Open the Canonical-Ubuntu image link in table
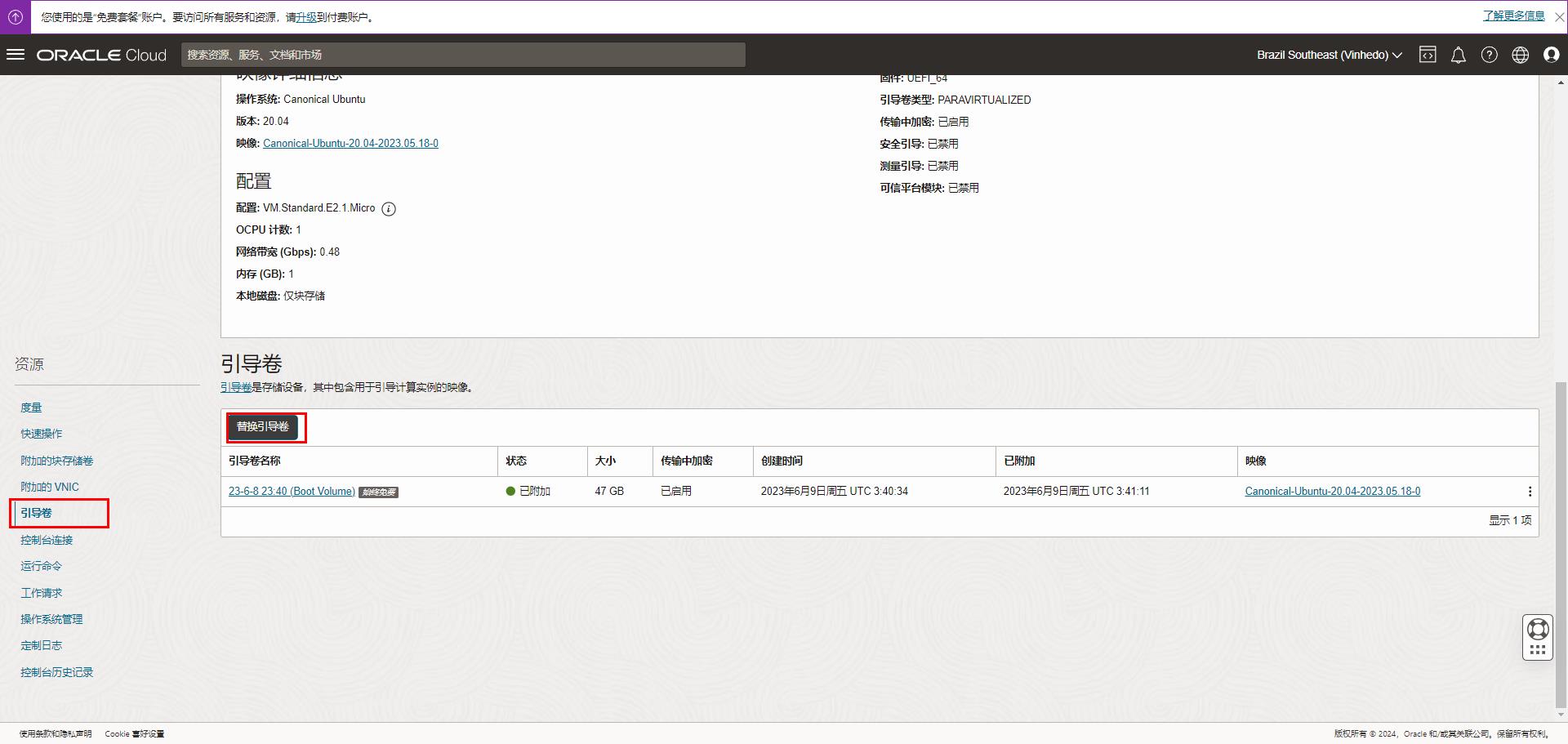 tap(1332, 492)
